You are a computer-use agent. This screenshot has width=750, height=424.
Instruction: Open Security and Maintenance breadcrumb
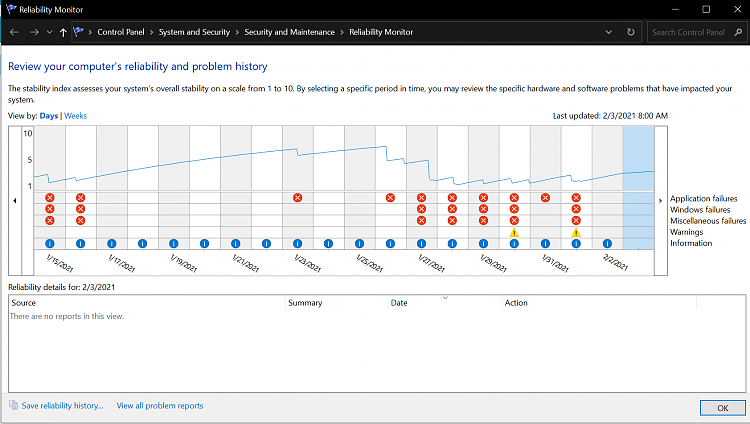click(289, 32)
